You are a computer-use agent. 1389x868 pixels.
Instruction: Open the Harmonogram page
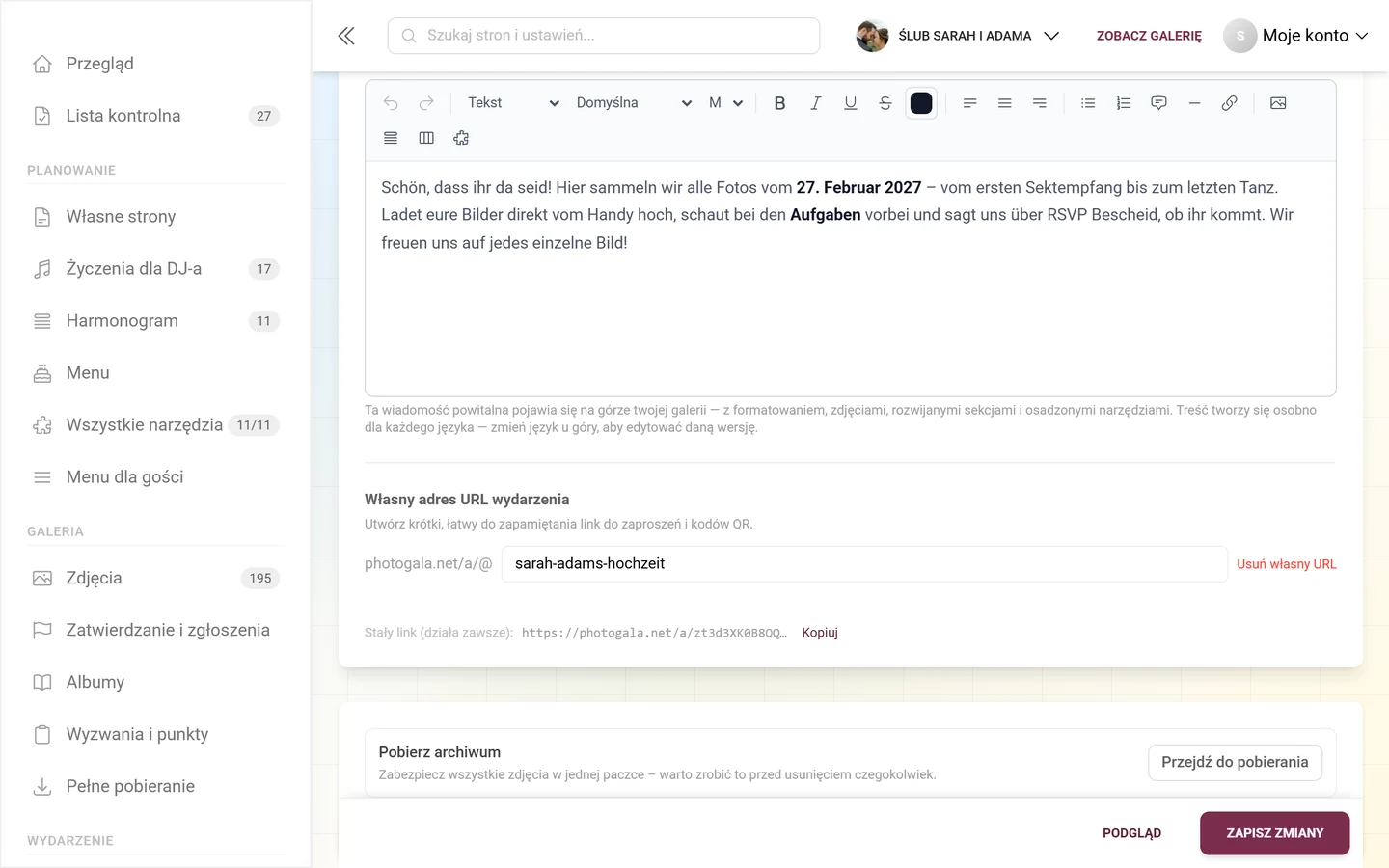(155, 321)
